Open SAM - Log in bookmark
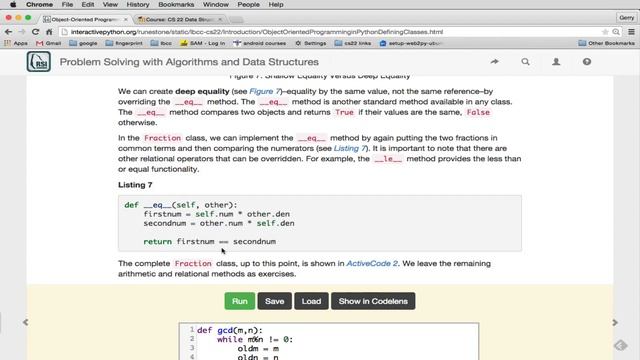This screenshot has width=640, height=360. [202, 43]
